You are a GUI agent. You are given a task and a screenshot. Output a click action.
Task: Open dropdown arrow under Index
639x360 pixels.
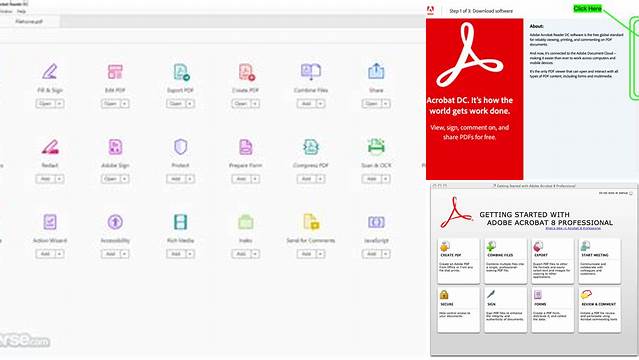click(x=255, y=254)
